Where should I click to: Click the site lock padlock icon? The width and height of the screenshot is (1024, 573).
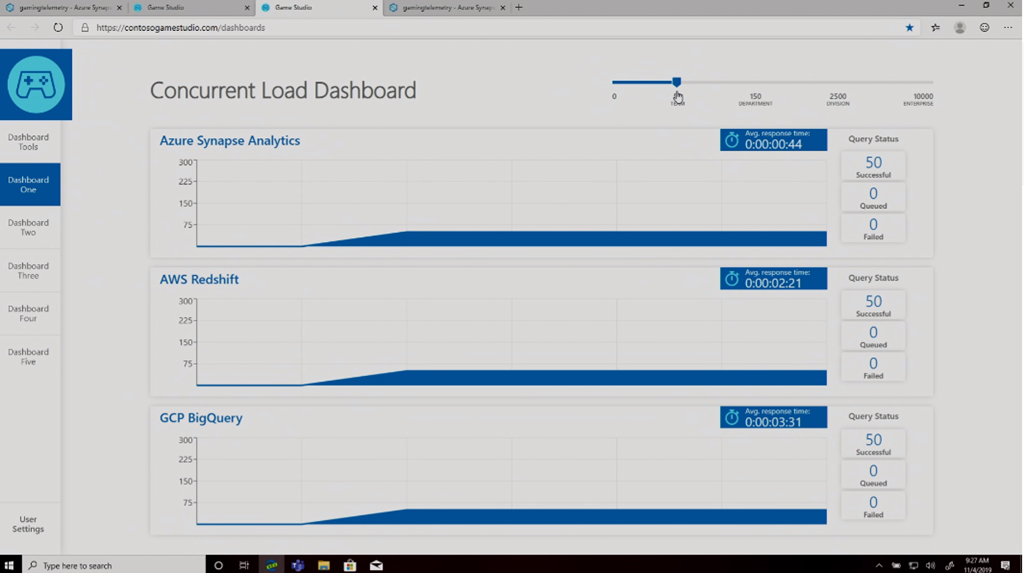(85, 27)
